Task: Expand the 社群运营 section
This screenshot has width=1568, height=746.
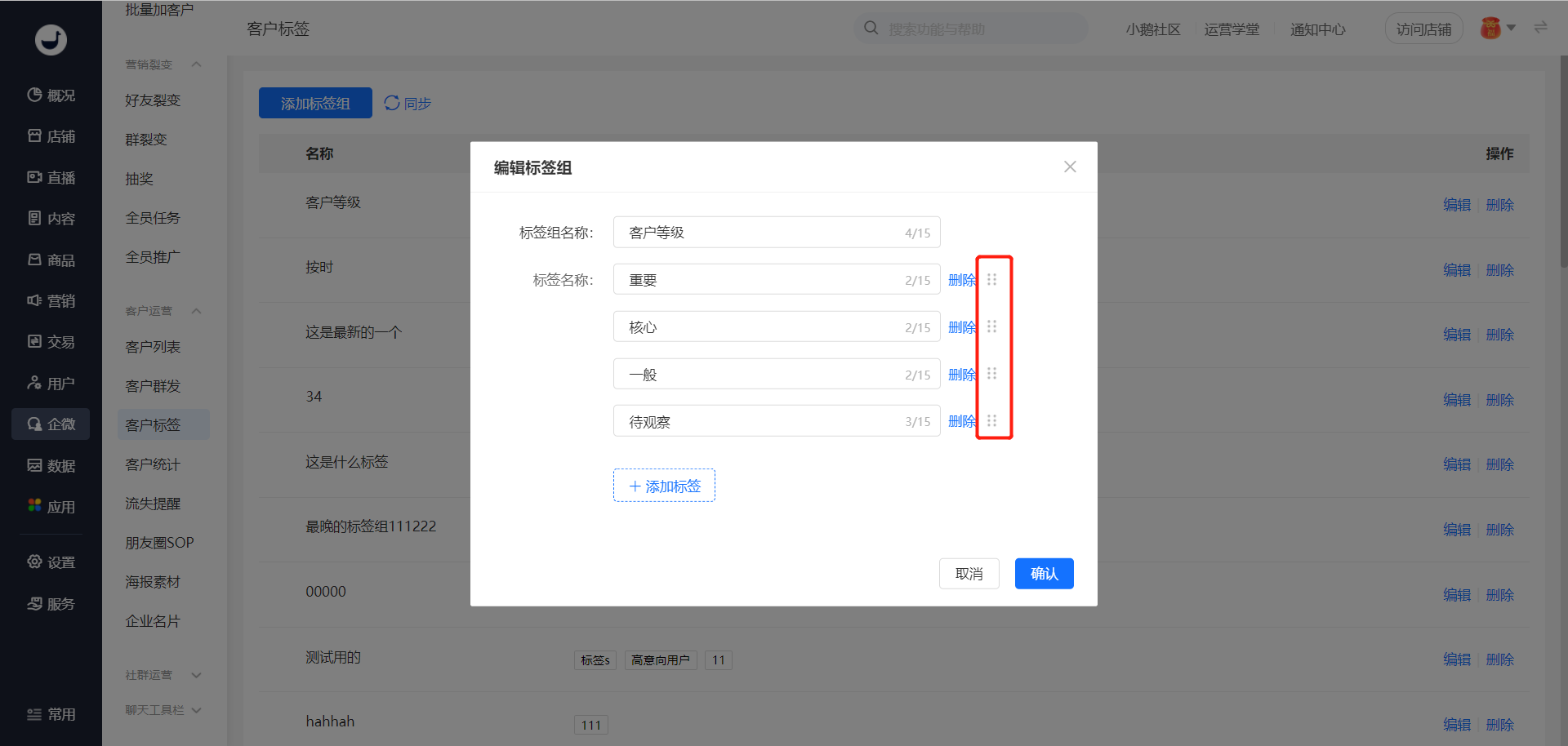Action: point(196,675)
